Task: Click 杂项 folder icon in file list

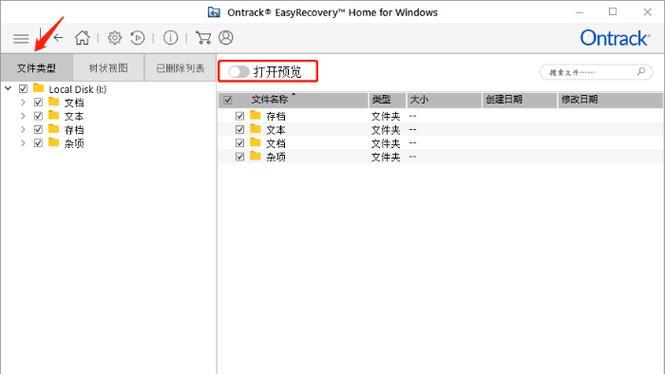Action: 255,156
